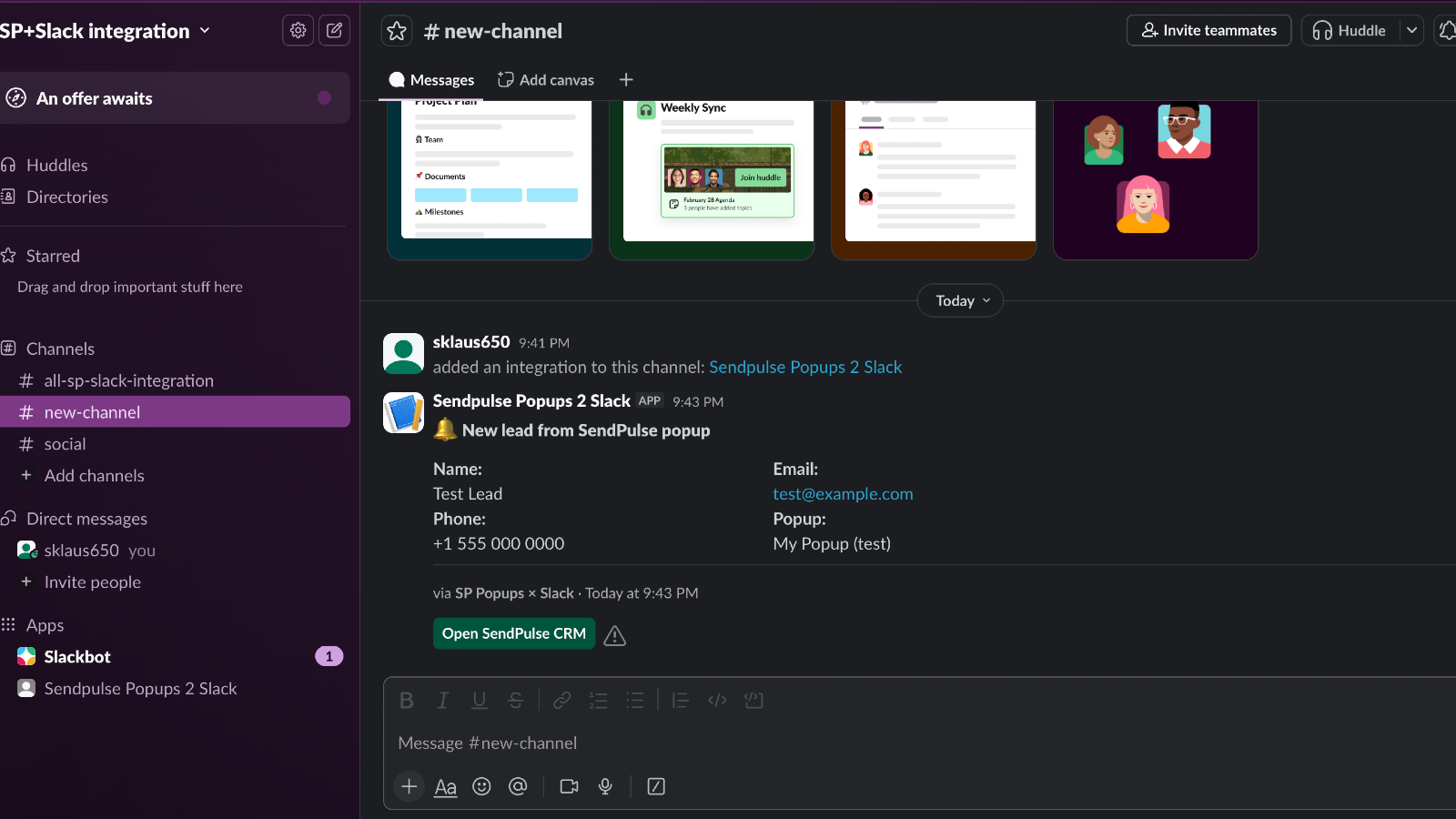Record an audio clip with microphone

[605, 786]
